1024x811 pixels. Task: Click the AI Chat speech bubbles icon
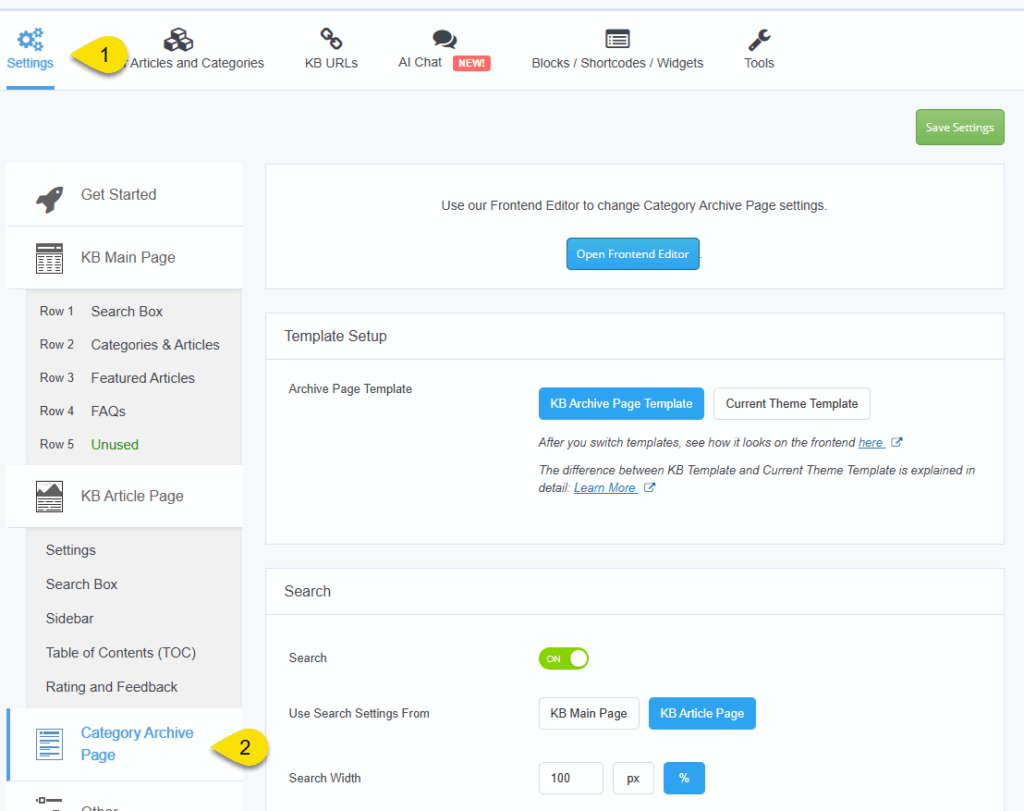(444, 39)
